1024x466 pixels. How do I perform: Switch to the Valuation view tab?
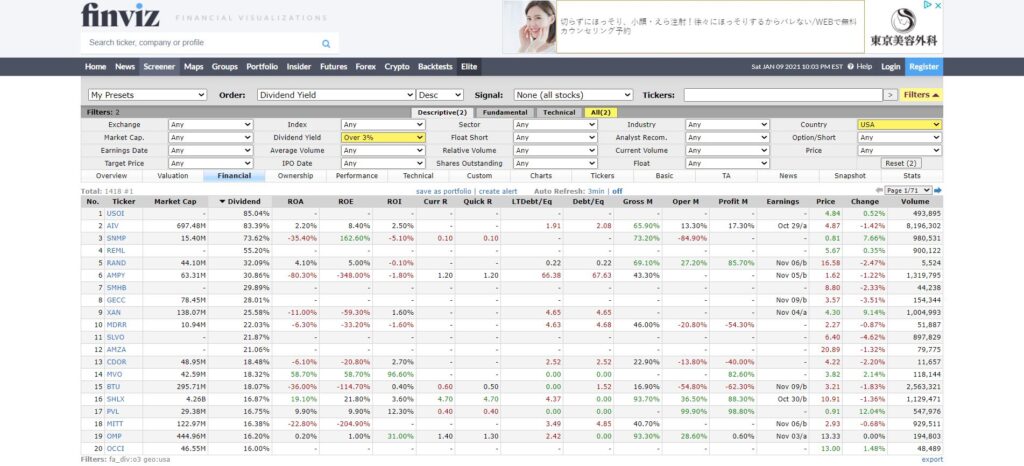pyautogui.click(x=172, y=176)
